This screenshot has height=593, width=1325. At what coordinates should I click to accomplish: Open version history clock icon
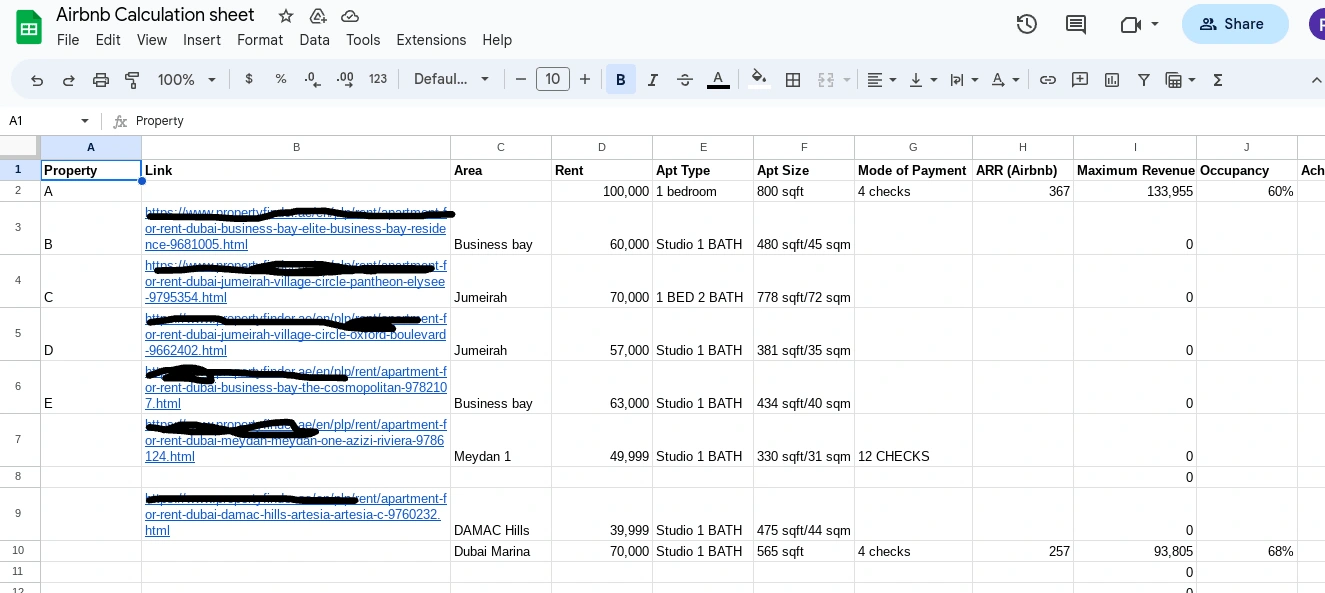point(1027,24)
